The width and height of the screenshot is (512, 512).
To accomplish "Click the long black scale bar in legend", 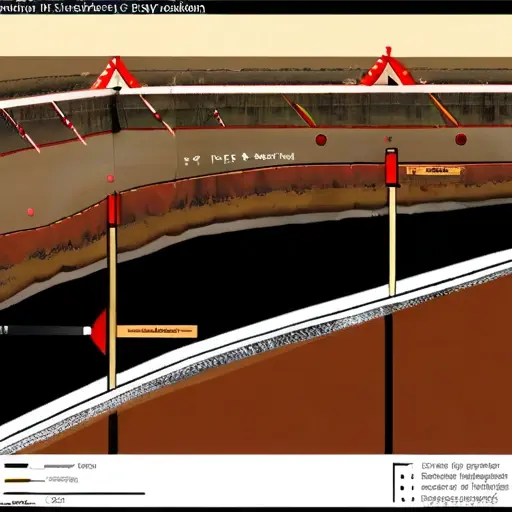I will [x=74, y=493].
